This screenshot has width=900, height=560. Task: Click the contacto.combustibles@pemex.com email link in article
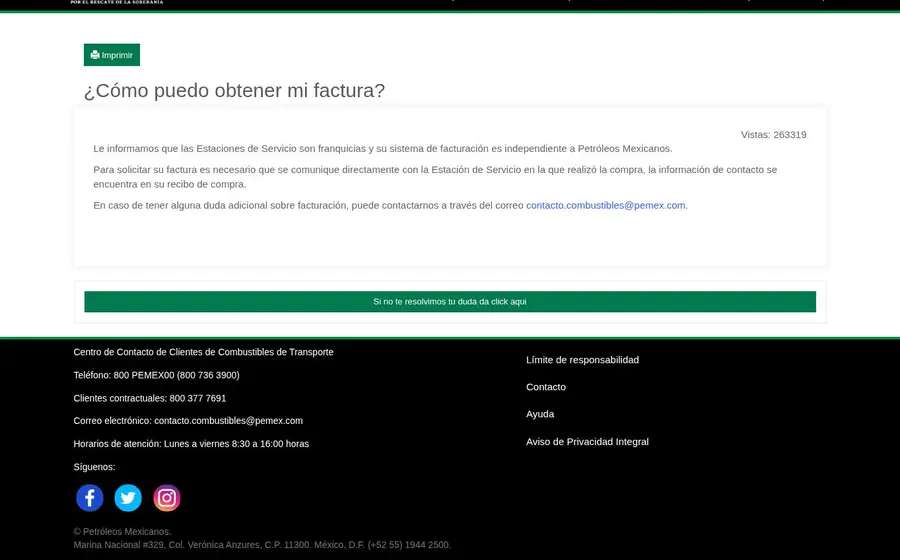pos(606,205)
